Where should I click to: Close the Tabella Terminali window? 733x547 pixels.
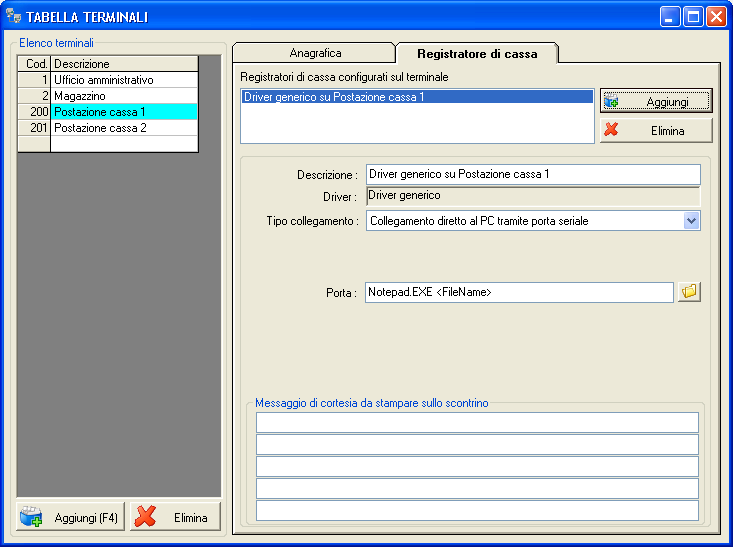[716, 17]
